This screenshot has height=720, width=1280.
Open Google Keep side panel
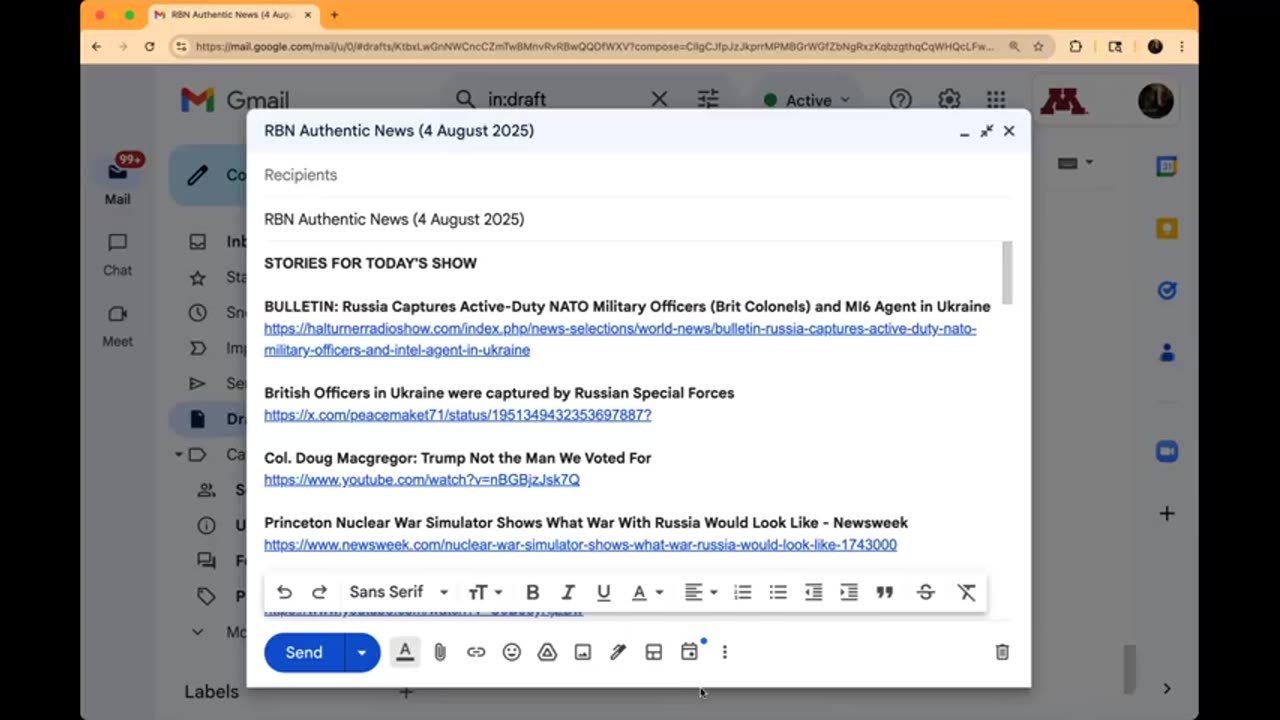pos(1166,229)
